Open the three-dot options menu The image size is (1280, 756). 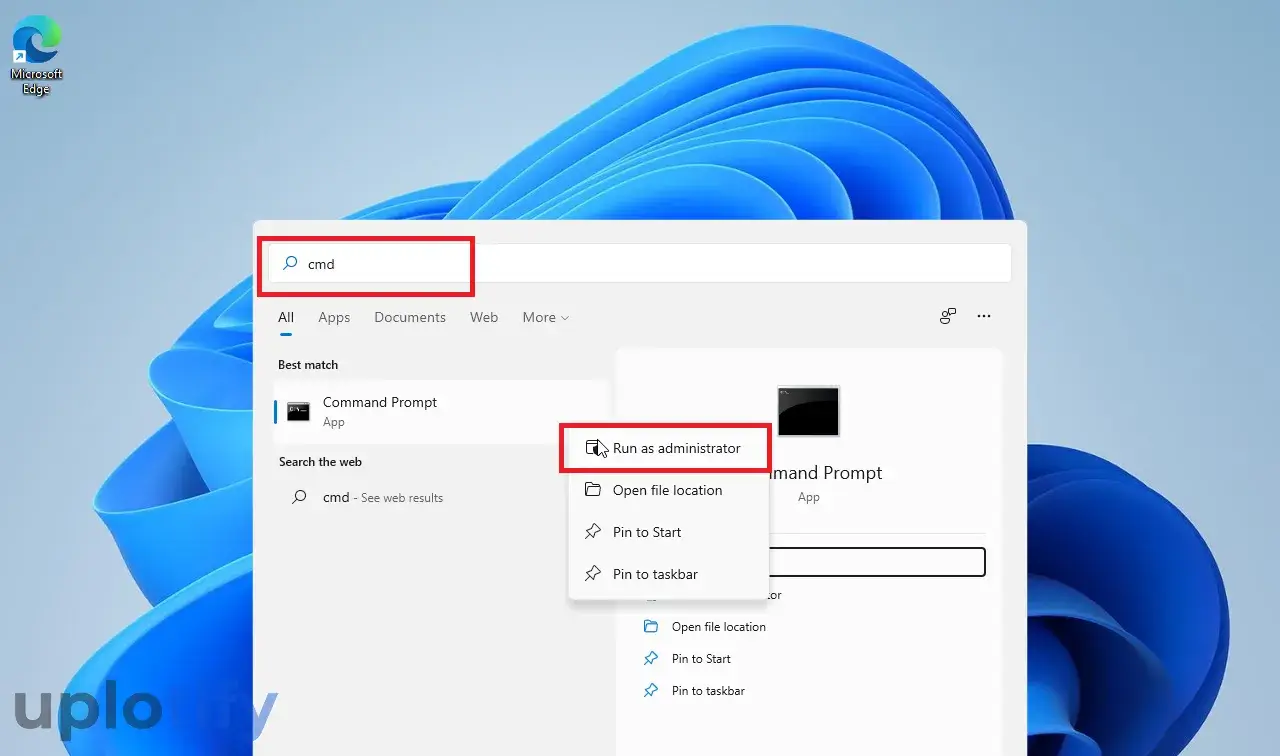(984, 316)
